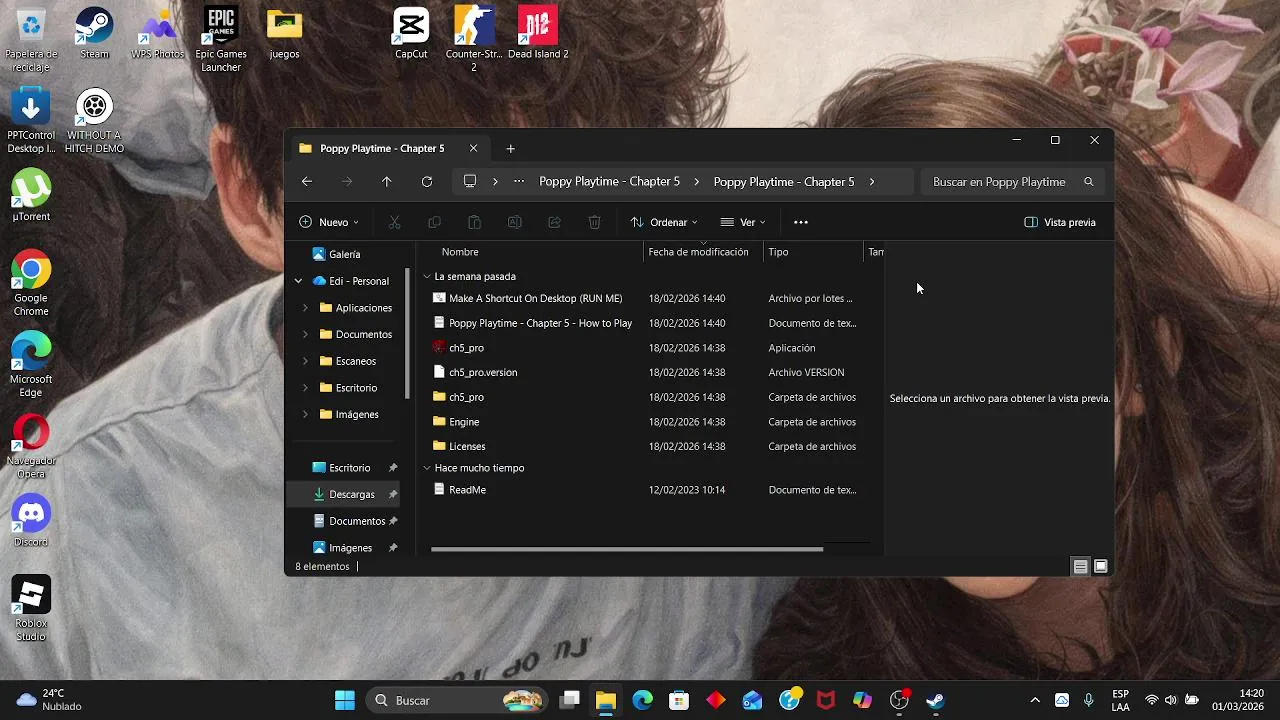Toggle the Vista previa pane
The height and width of the screenshot is (720, 1280).
click(1060, 222)
